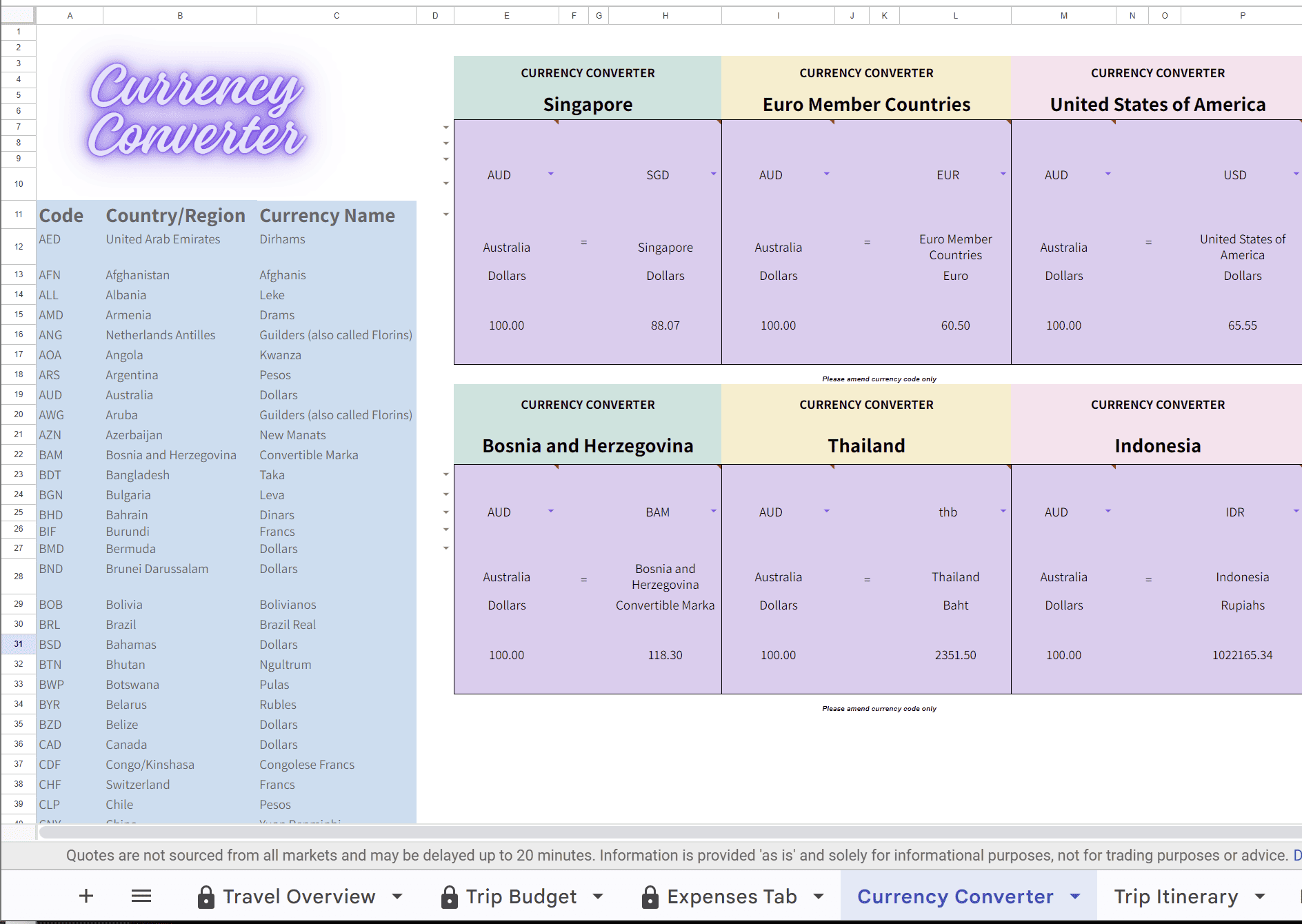The width and height of the screenshot is (1302, 924).
Task: Switch to the Travel Overview sheet tab
Action: point(299,896)
